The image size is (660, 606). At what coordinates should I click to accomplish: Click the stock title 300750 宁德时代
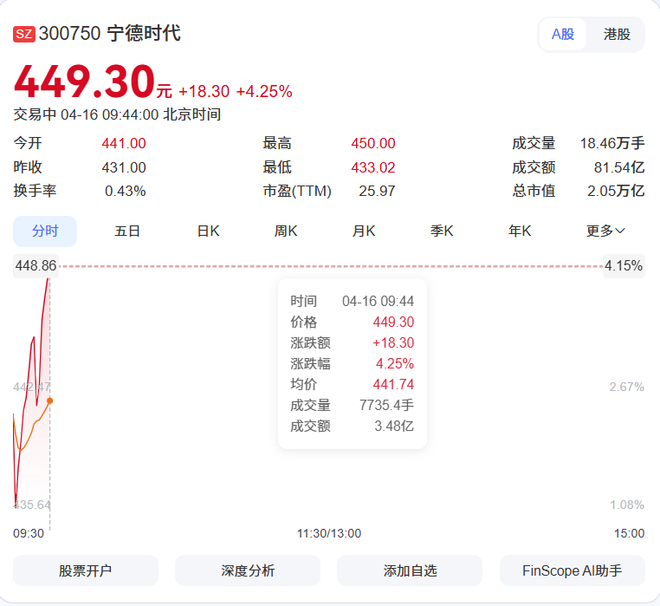click(109, 34)
